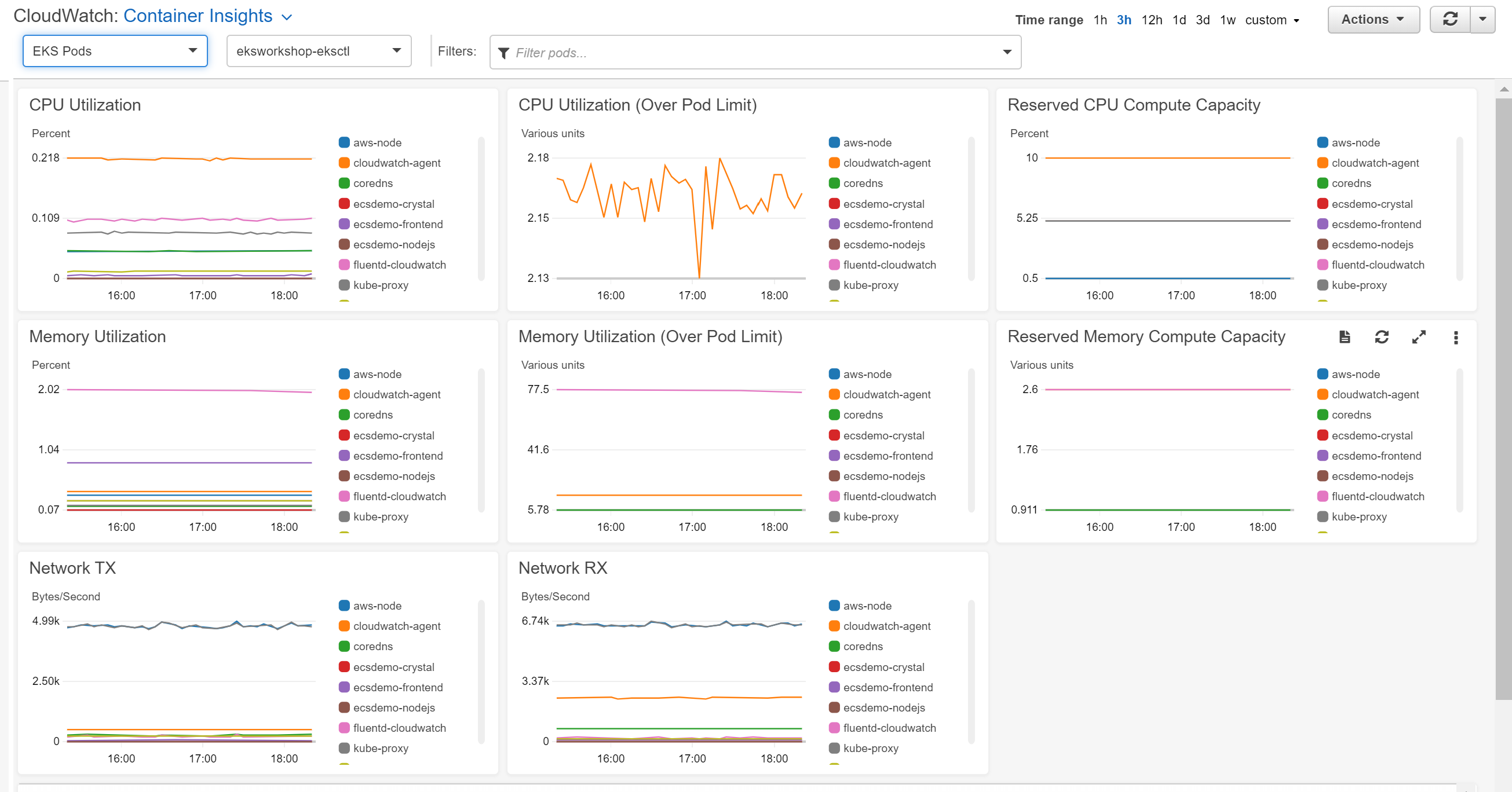
Task: Click the filter funnel icon
Action: coord(503,53)
